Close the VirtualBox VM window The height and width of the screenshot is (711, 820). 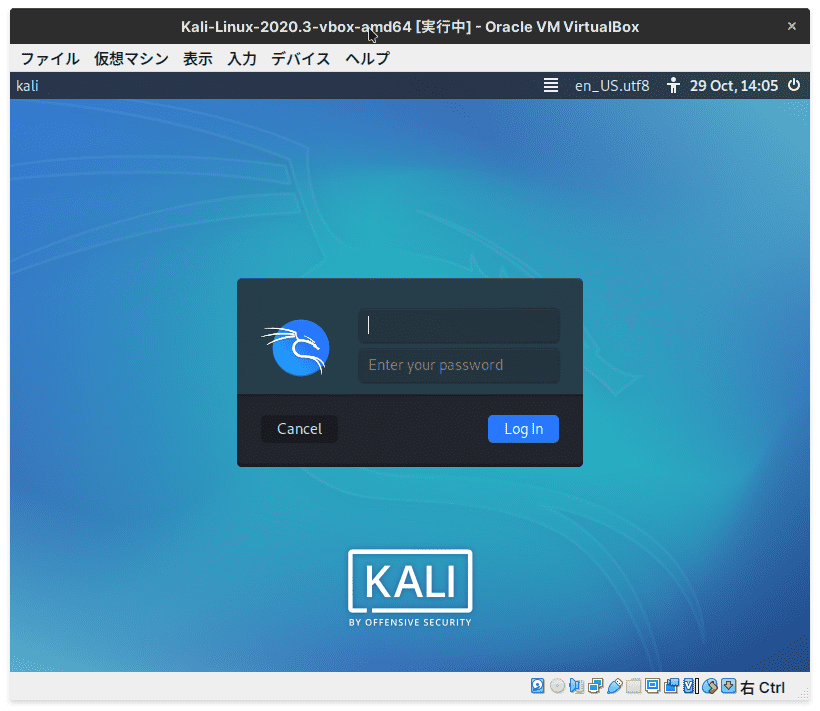792,26
